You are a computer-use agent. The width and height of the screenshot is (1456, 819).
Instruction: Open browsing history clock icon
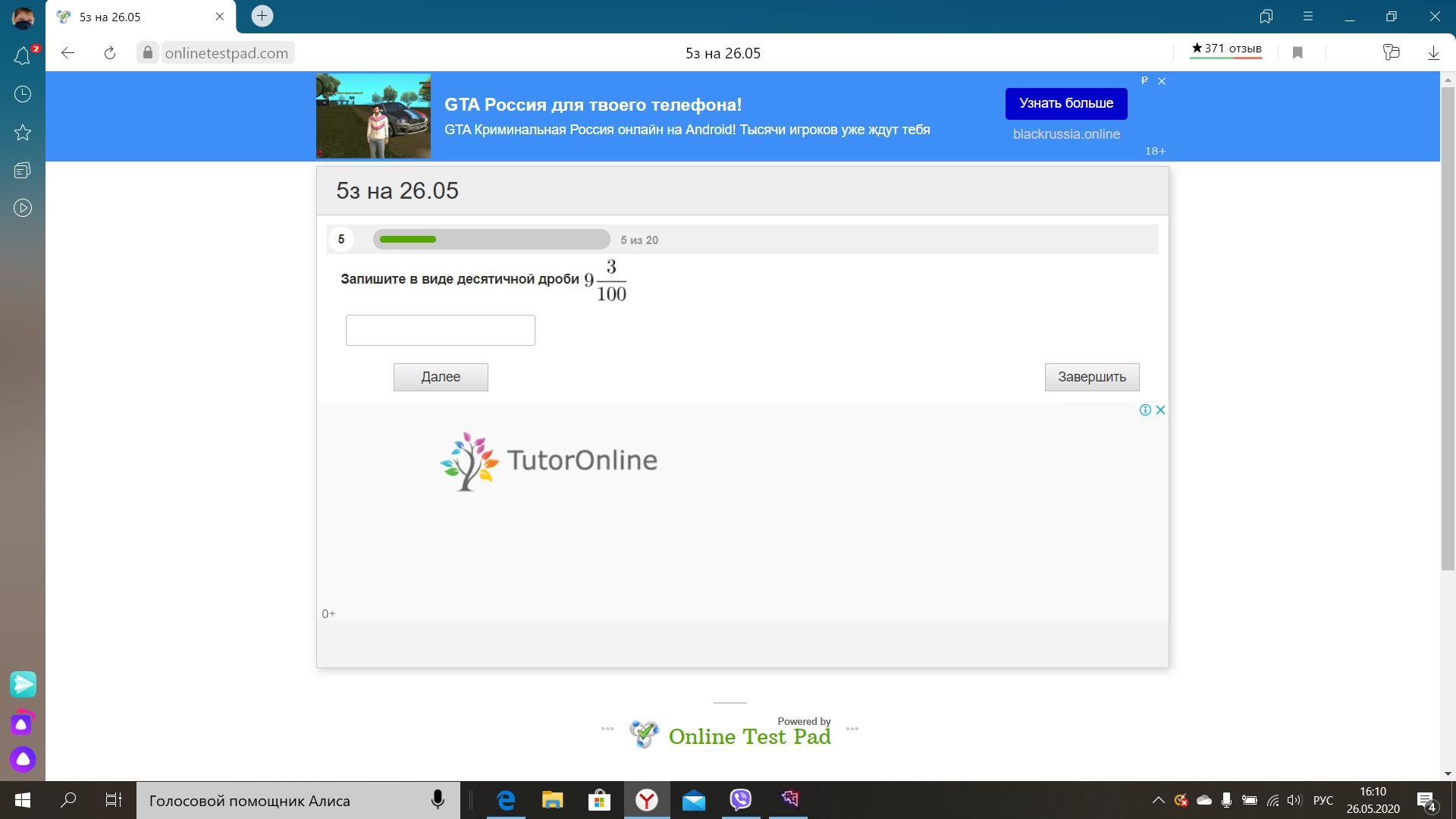[x=23, y=94]
